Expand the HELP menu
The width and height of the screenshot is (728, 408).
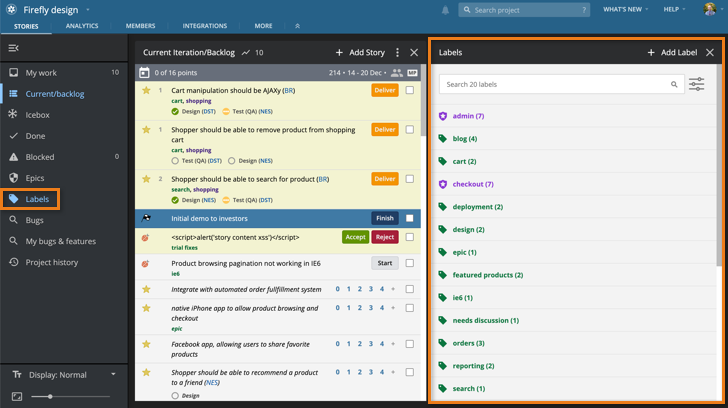point(674,9)
